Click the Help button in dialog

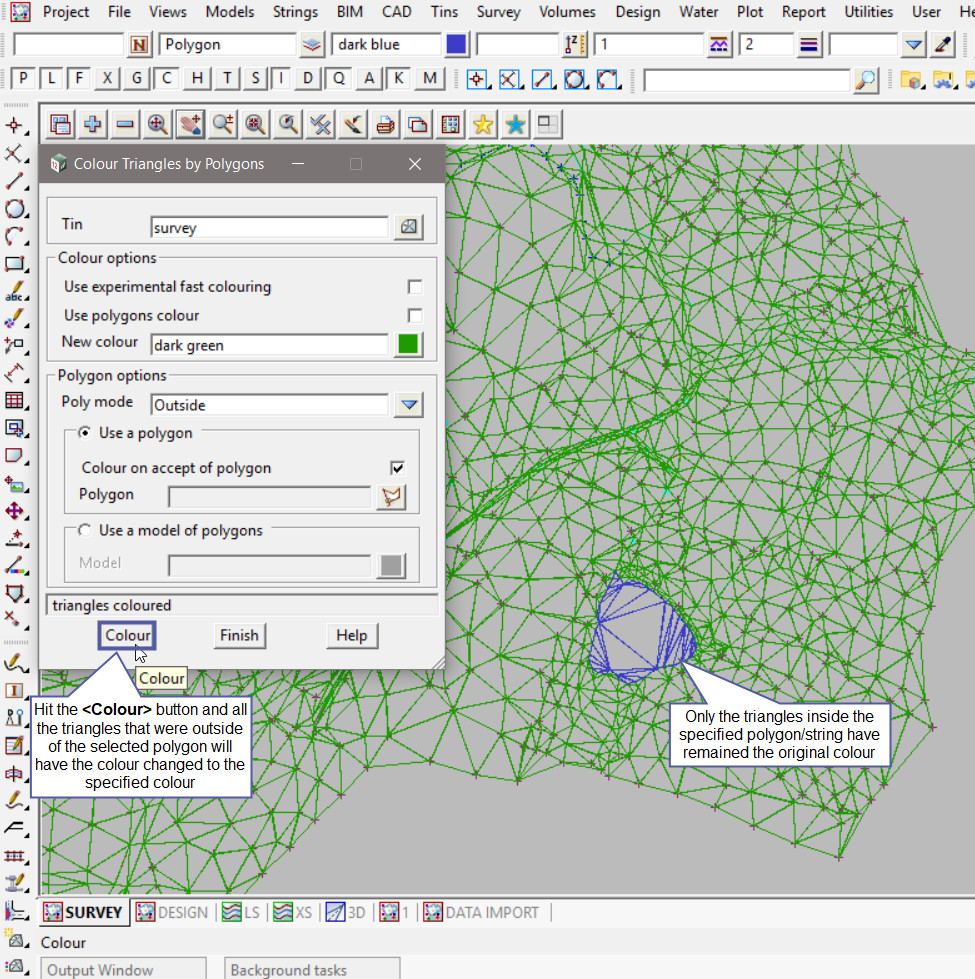pyautogui.click(x=351, y=635)
